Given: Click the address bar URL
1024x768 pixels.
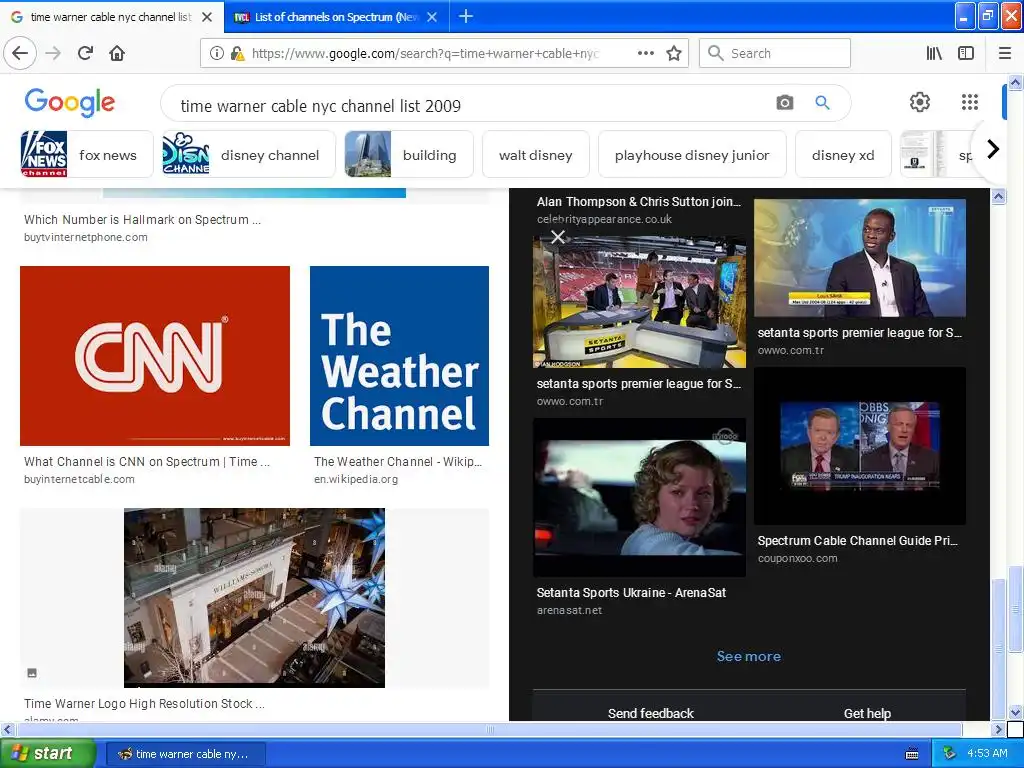Looking at the screenshot, I should click(424, 54).
